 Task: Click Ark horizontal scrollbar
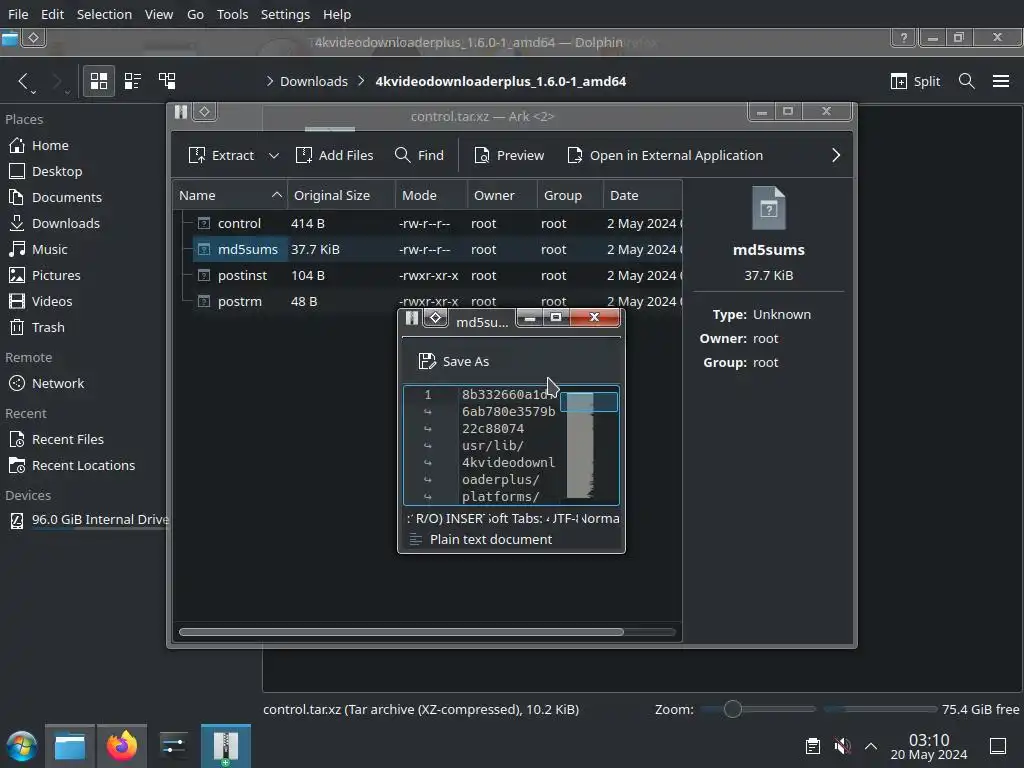(401, 632)
